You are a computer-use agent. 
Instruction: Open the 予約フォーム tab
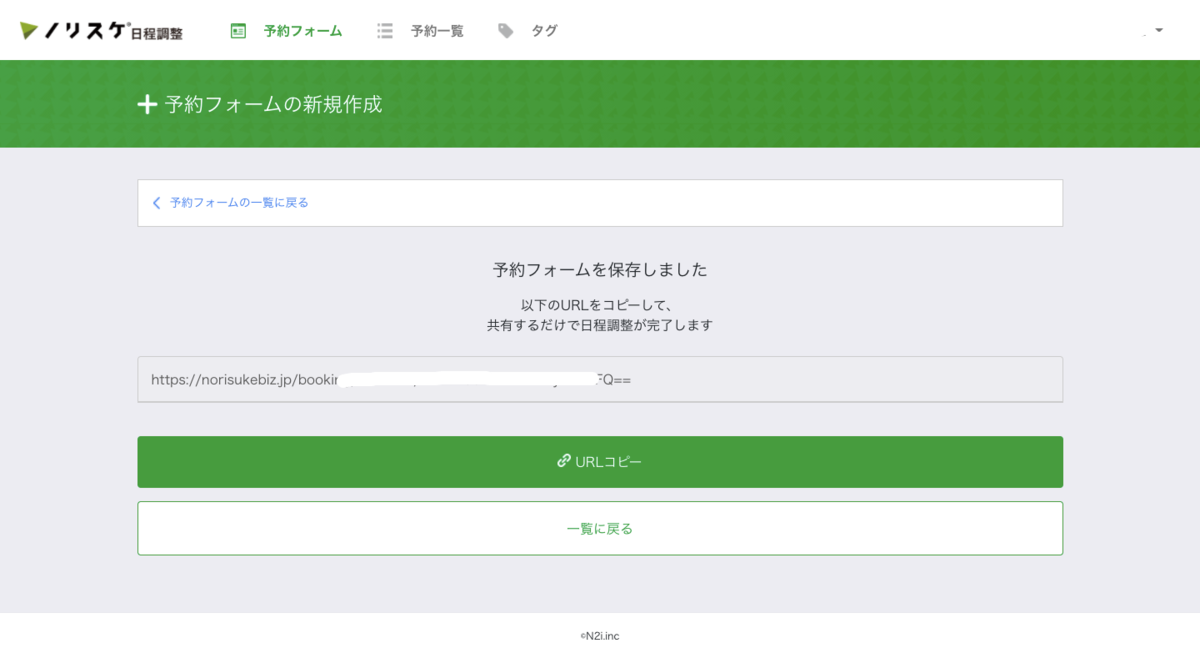(x=303, y=31)
